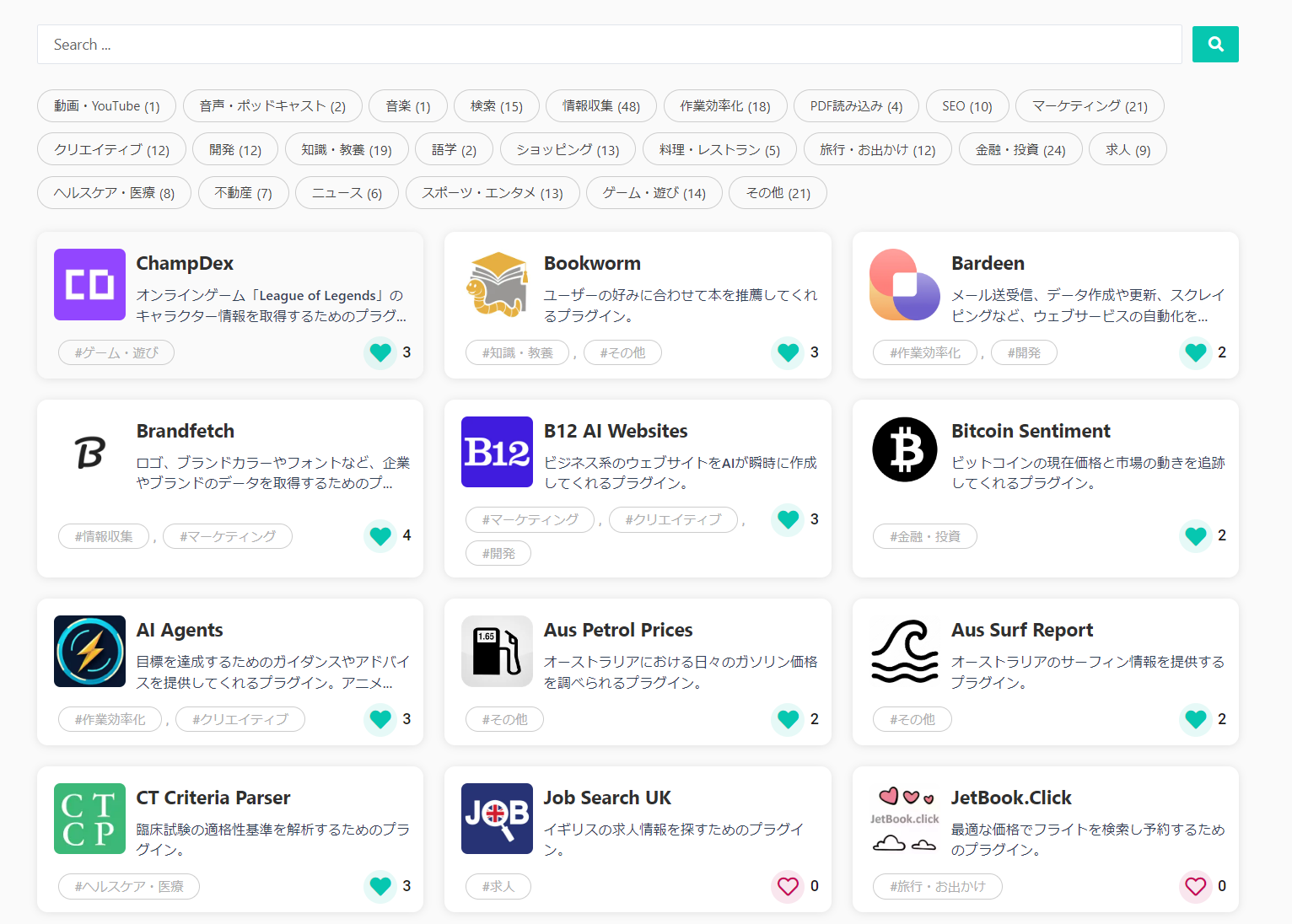Like Brandfetch with its heart icon
The width and height of the screenshot is (1292, 924).
[380, 535]
